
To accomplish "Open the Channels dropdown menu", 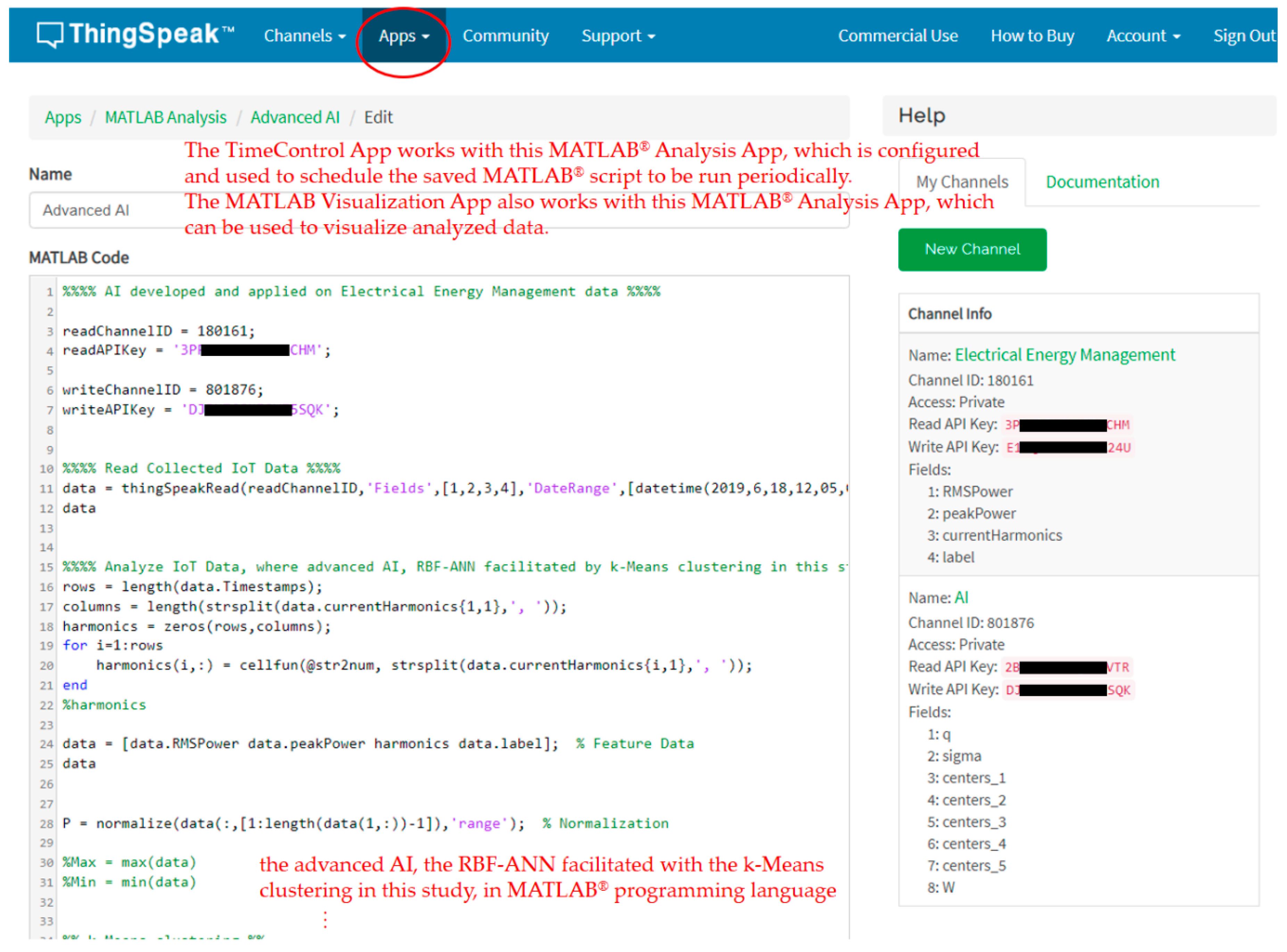I will 305,36.
